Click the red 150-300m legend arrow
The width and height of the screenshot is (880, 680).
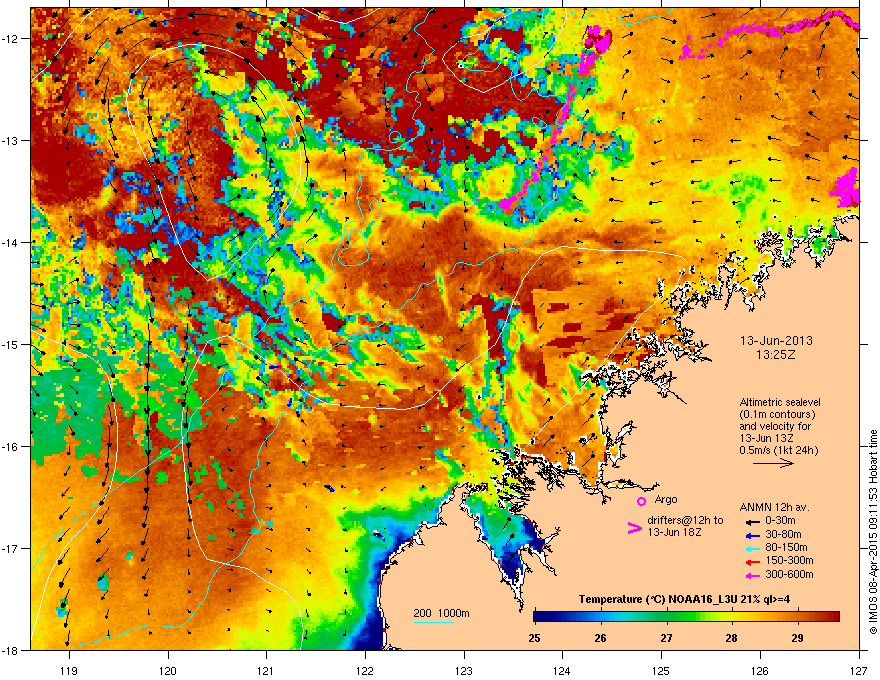tap(751, 560)
